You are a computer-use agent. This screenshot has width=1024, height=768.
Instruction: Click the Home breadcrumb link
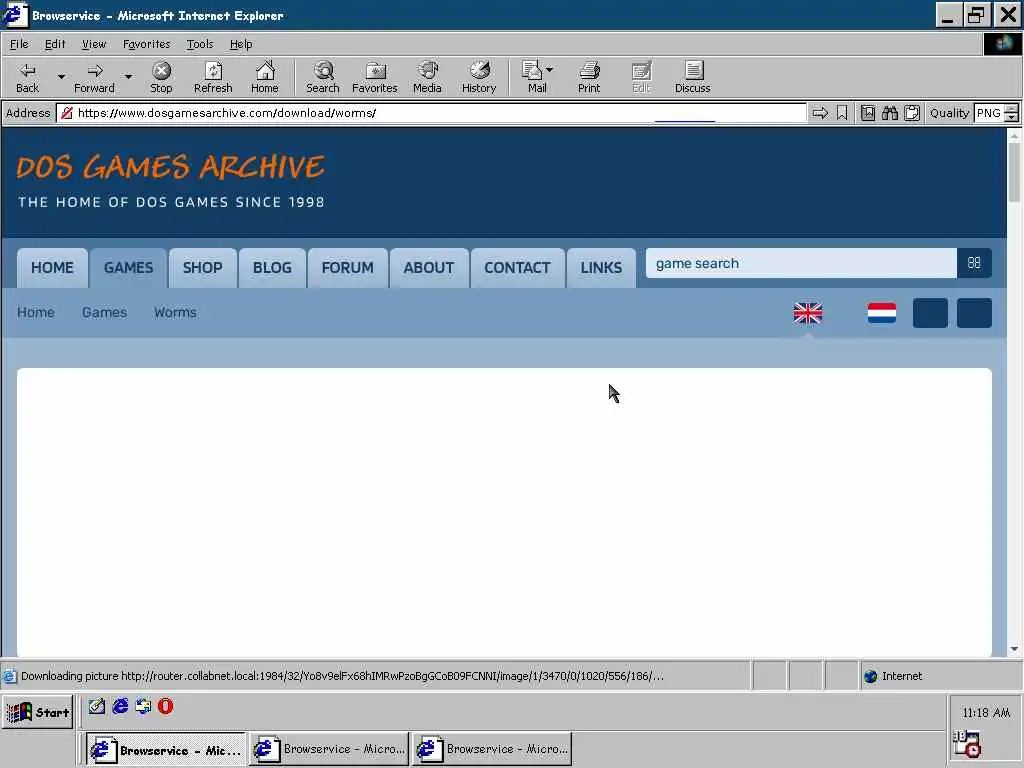(x=36, y=312)
